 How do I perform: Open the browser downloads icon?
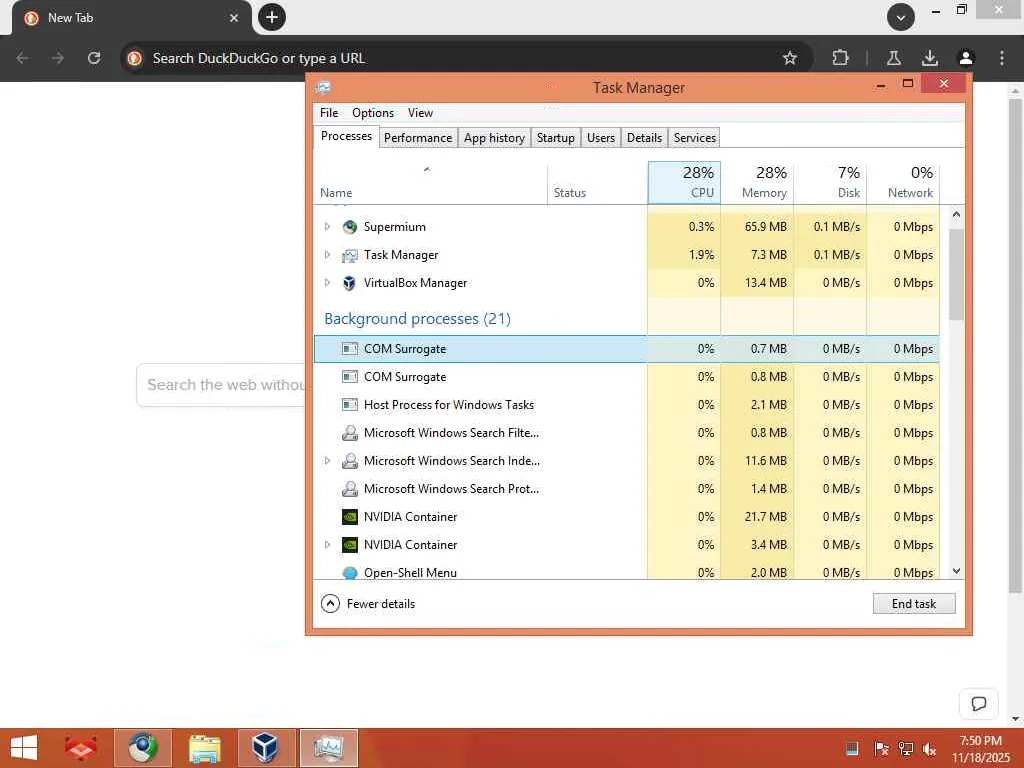930,58
